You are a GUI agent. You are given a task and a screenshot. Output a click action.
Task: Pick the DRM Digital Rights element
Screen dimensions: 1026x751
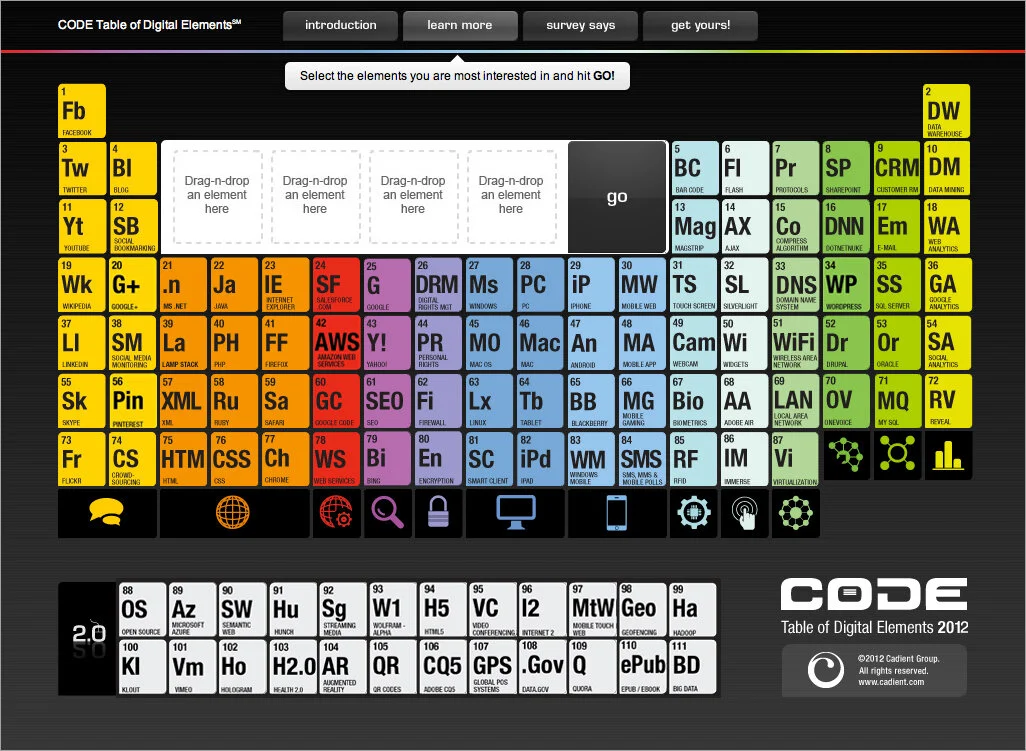click(x=438, y=285)
